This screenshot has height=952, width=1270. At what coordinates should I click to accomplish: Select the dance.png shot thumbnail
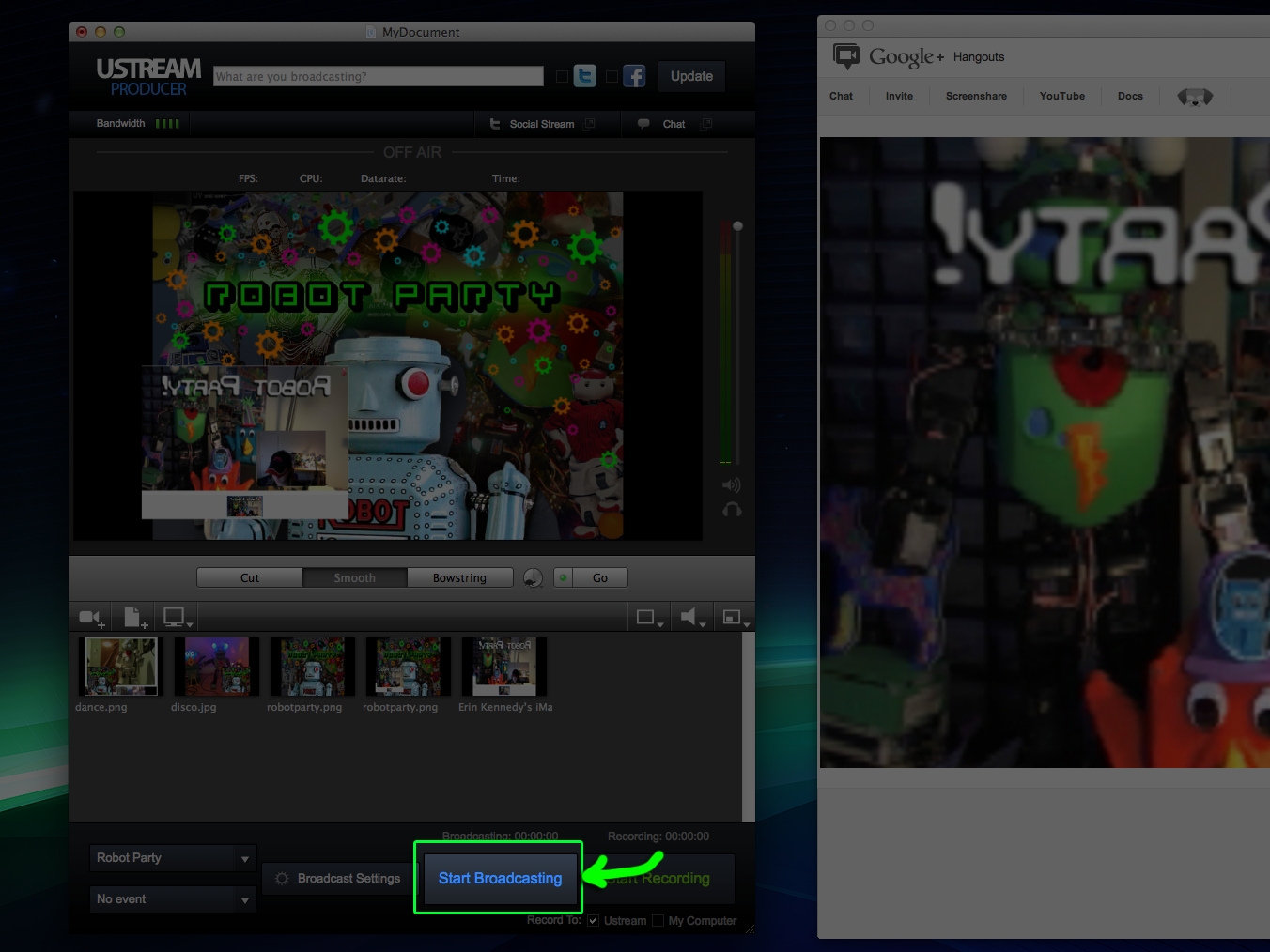120,667
